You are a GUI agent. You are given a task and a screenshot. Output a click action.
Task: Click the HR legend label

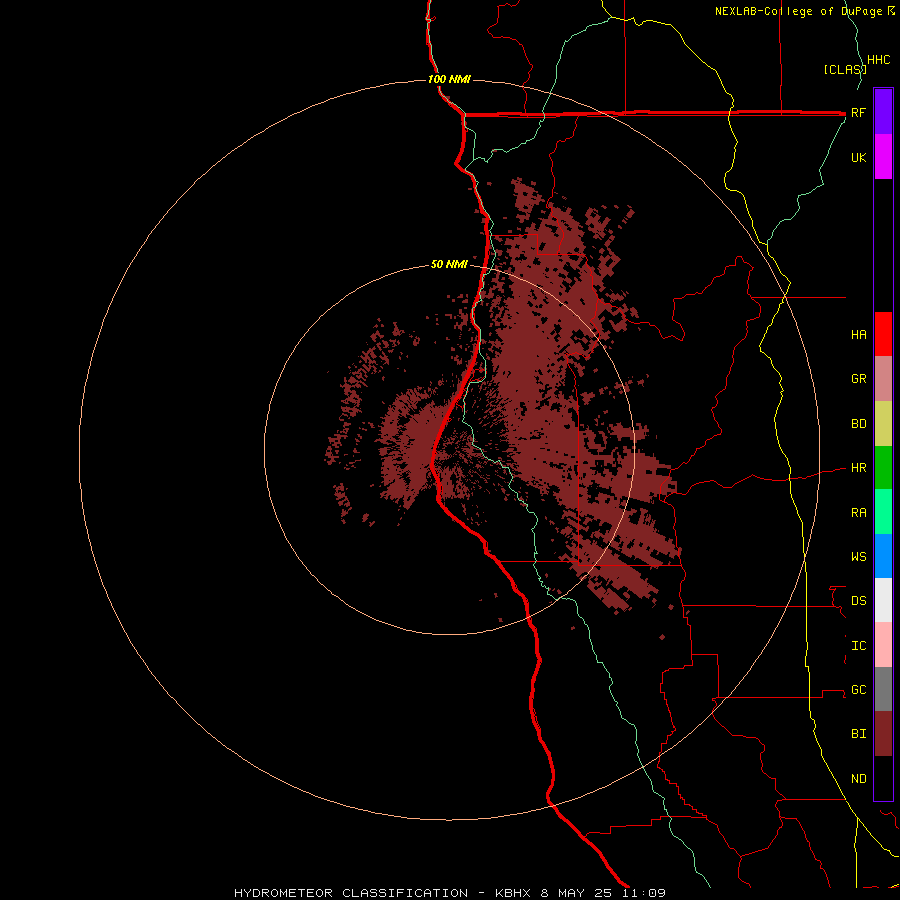[x=858, y=468]
